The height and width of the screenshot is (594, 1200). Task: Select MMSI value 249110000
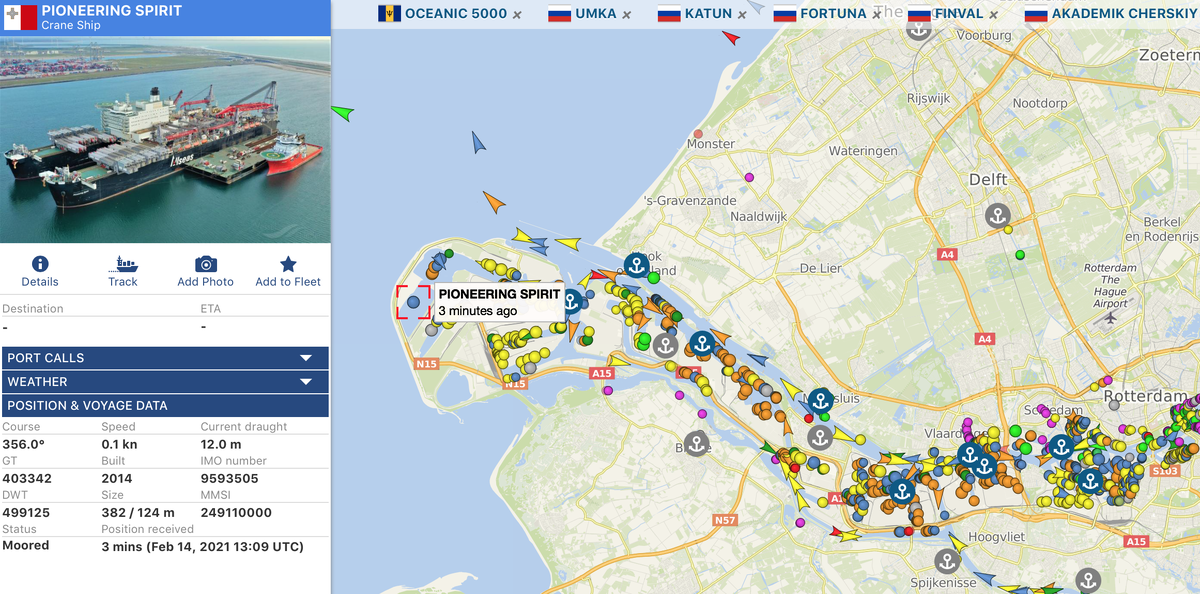tap(236, 512)
